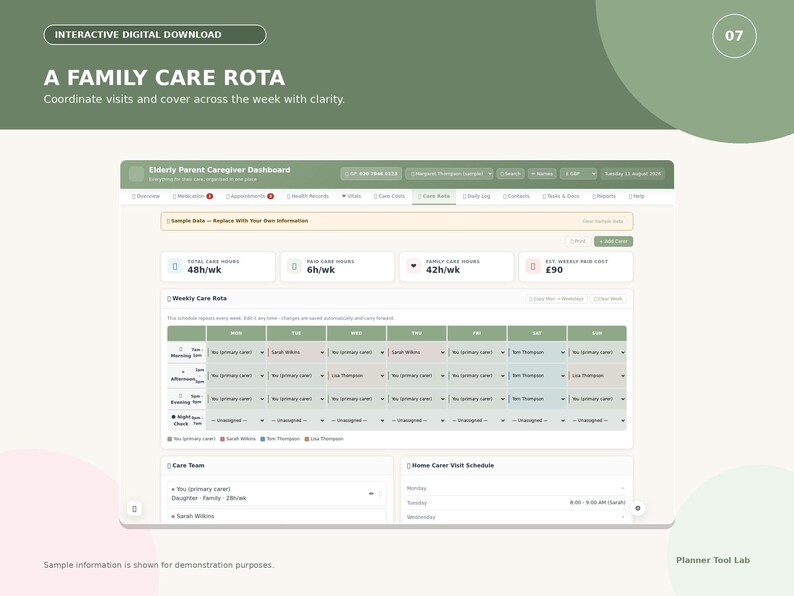Switch to the Overview tab

[x=146, y=196]
